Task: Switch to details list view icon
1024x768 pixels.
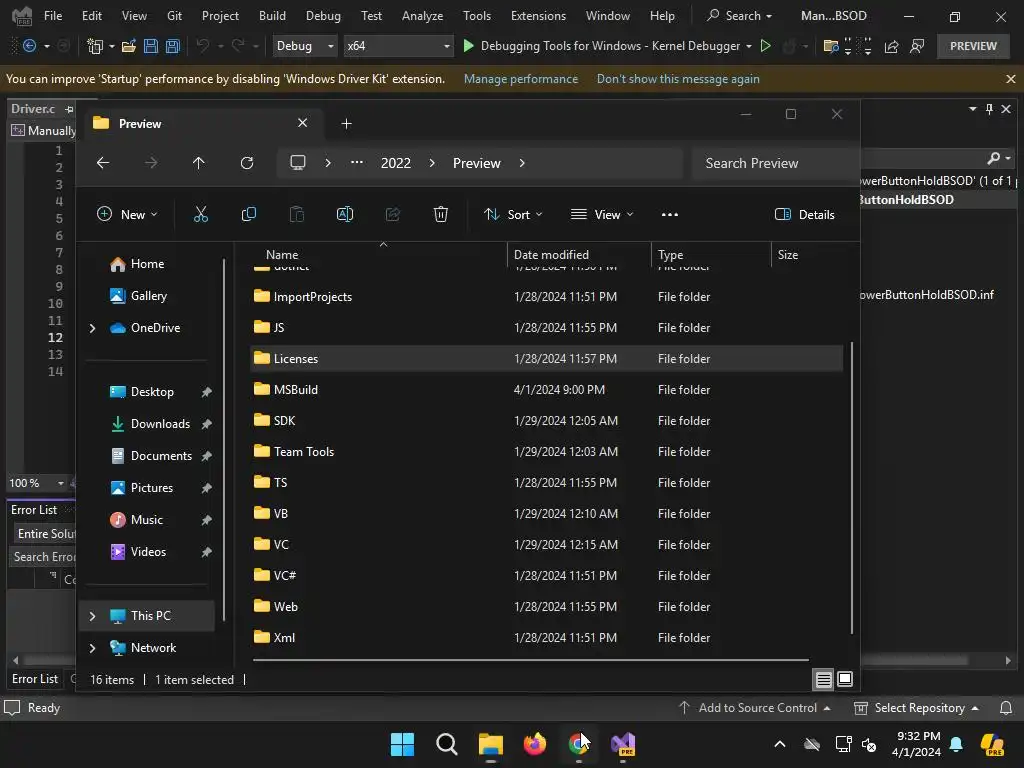Action: pos(824,680)
